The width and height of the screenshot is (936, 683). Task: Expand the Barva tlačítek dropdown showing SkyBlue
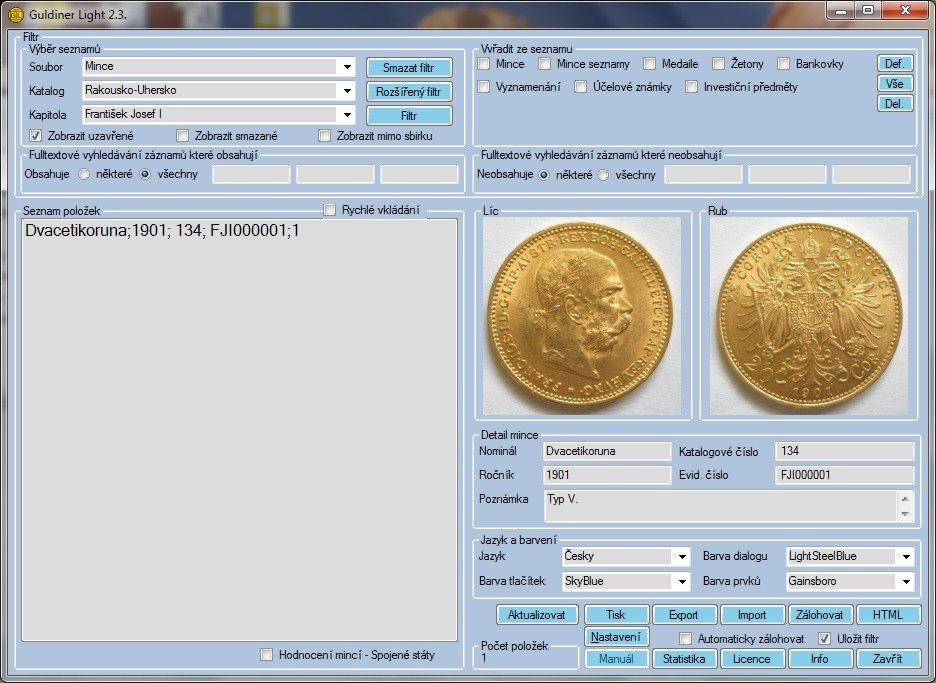(626, 581)
